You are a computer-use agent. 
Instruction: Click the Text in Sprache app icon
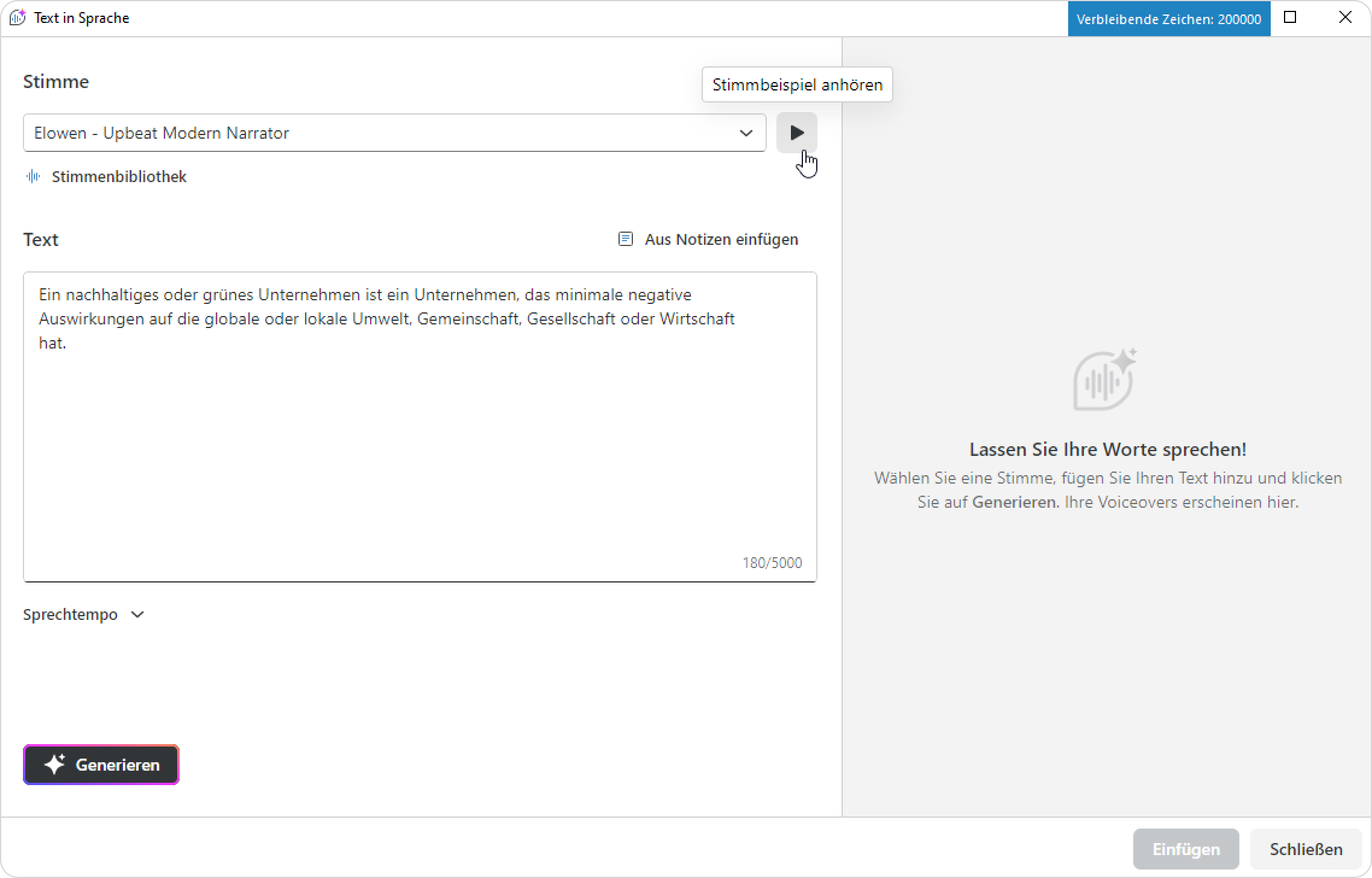18,17
